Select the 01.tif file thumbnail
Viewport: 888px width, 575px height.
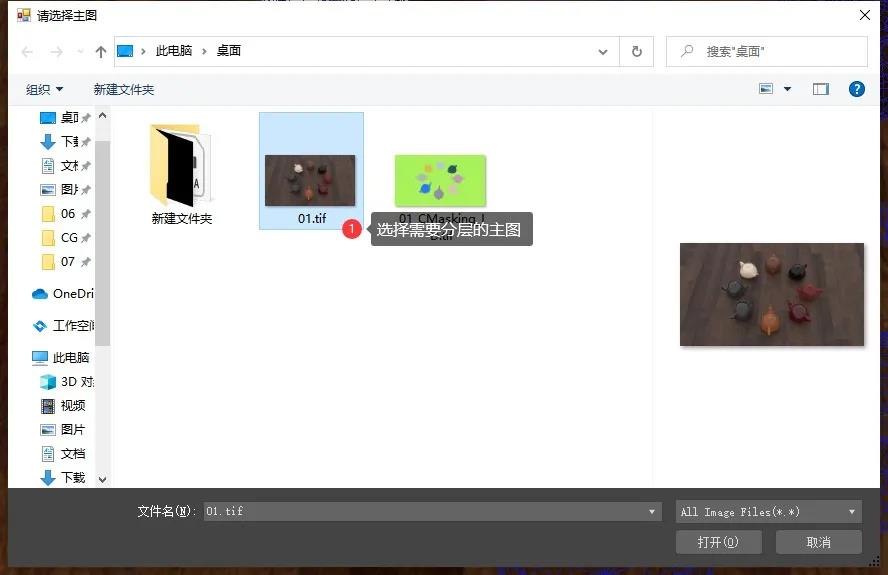[310, 180]
